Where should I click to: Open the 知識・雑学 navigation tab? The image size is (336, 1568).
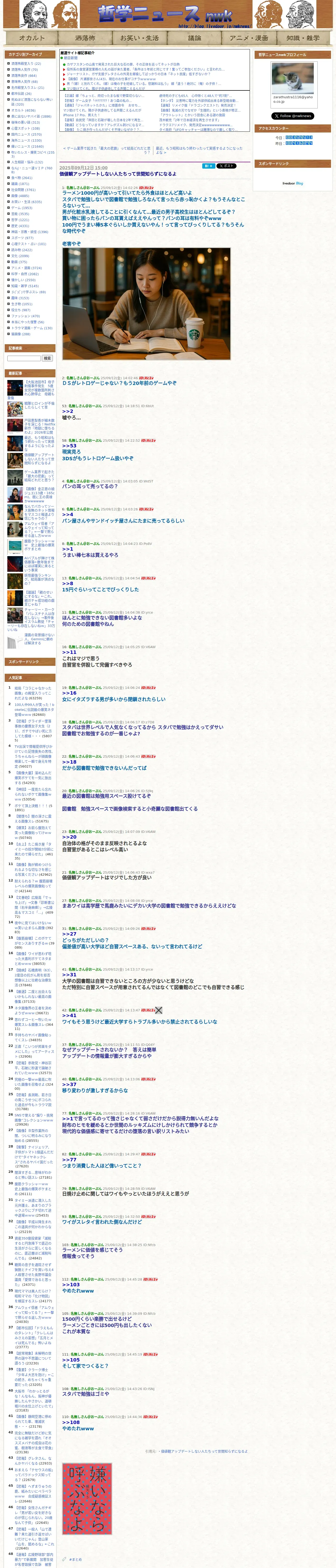coord(303,38)
